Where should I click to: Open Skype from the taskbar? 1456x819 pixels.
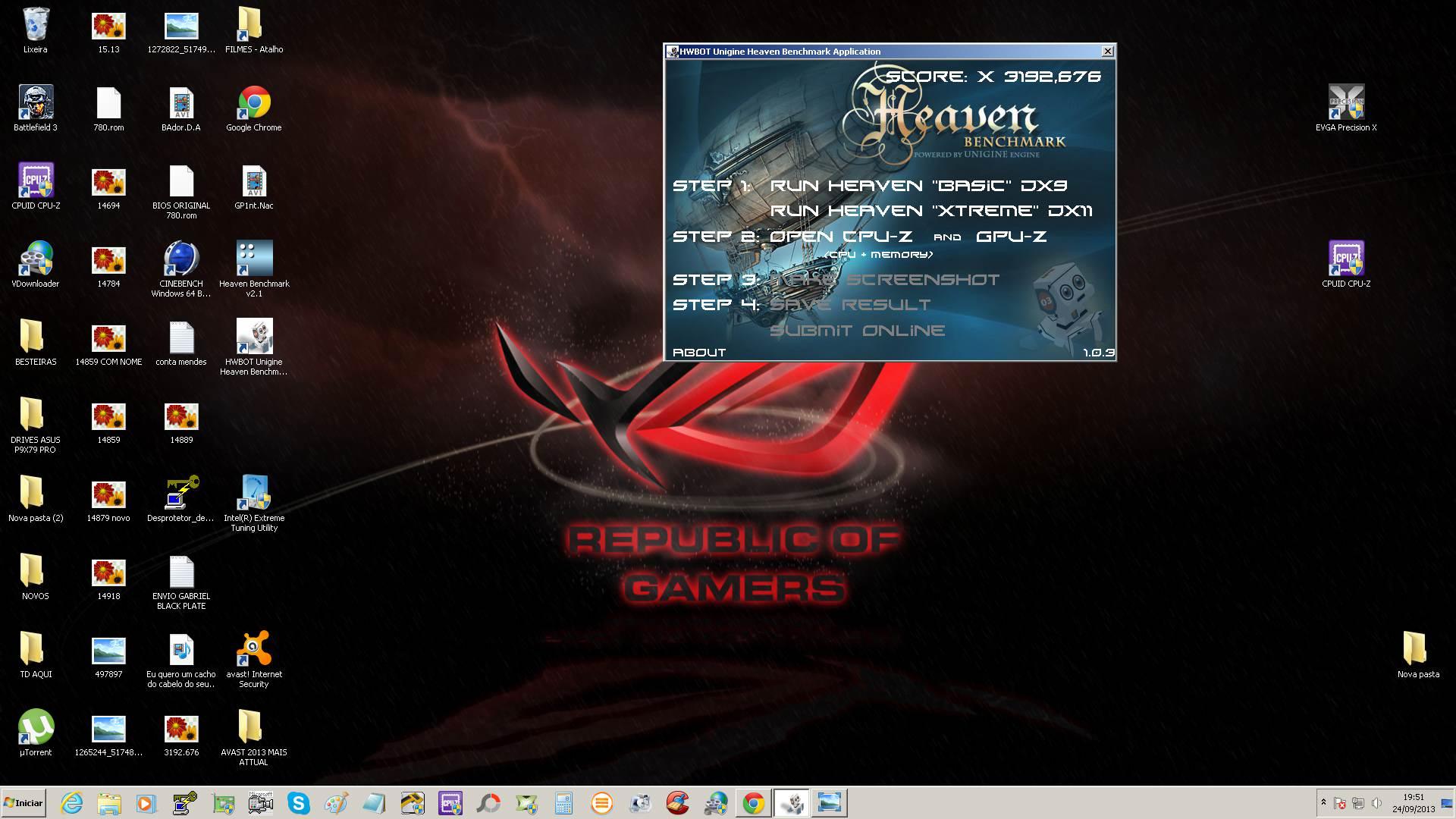click(299, 803)
